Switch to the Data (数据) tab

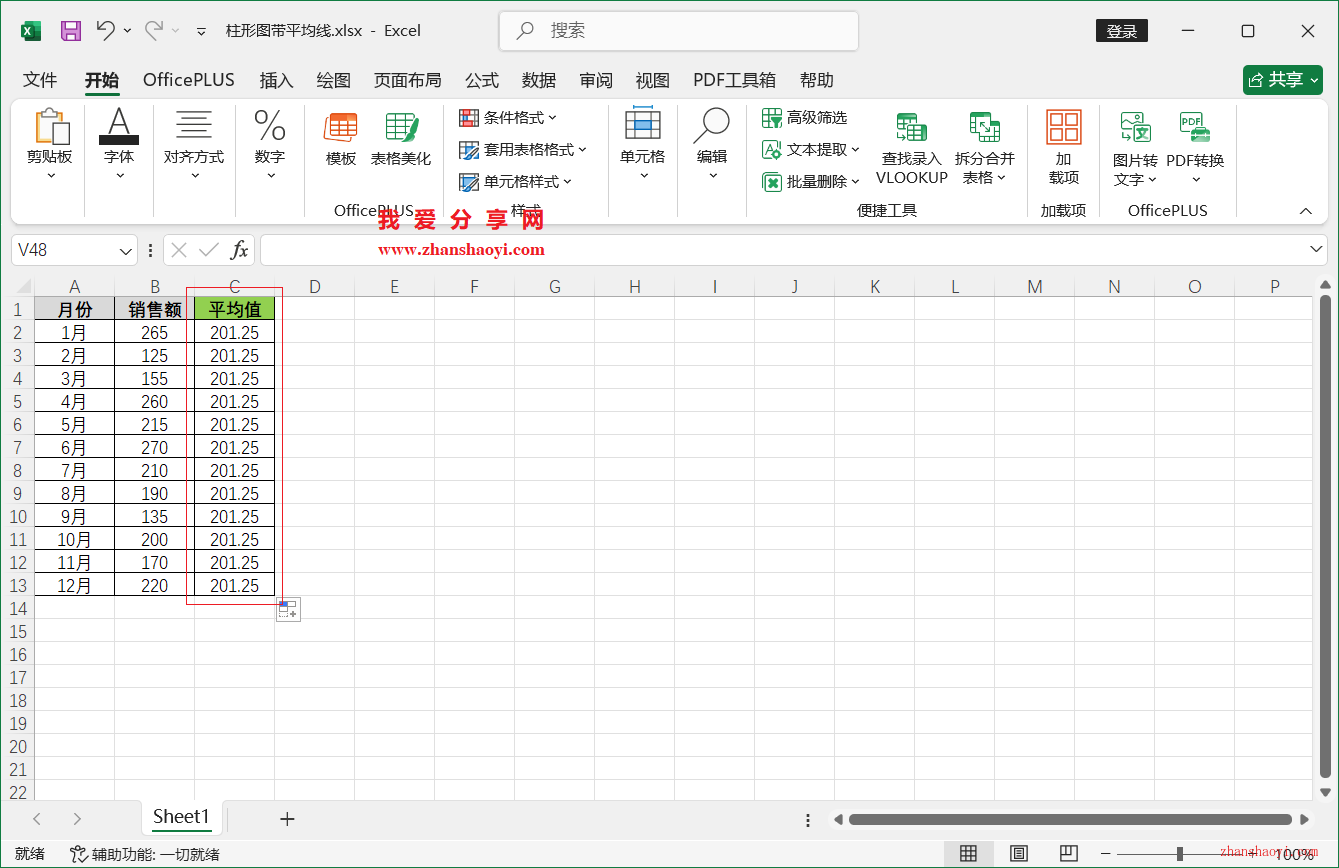(x=539, y=80)
